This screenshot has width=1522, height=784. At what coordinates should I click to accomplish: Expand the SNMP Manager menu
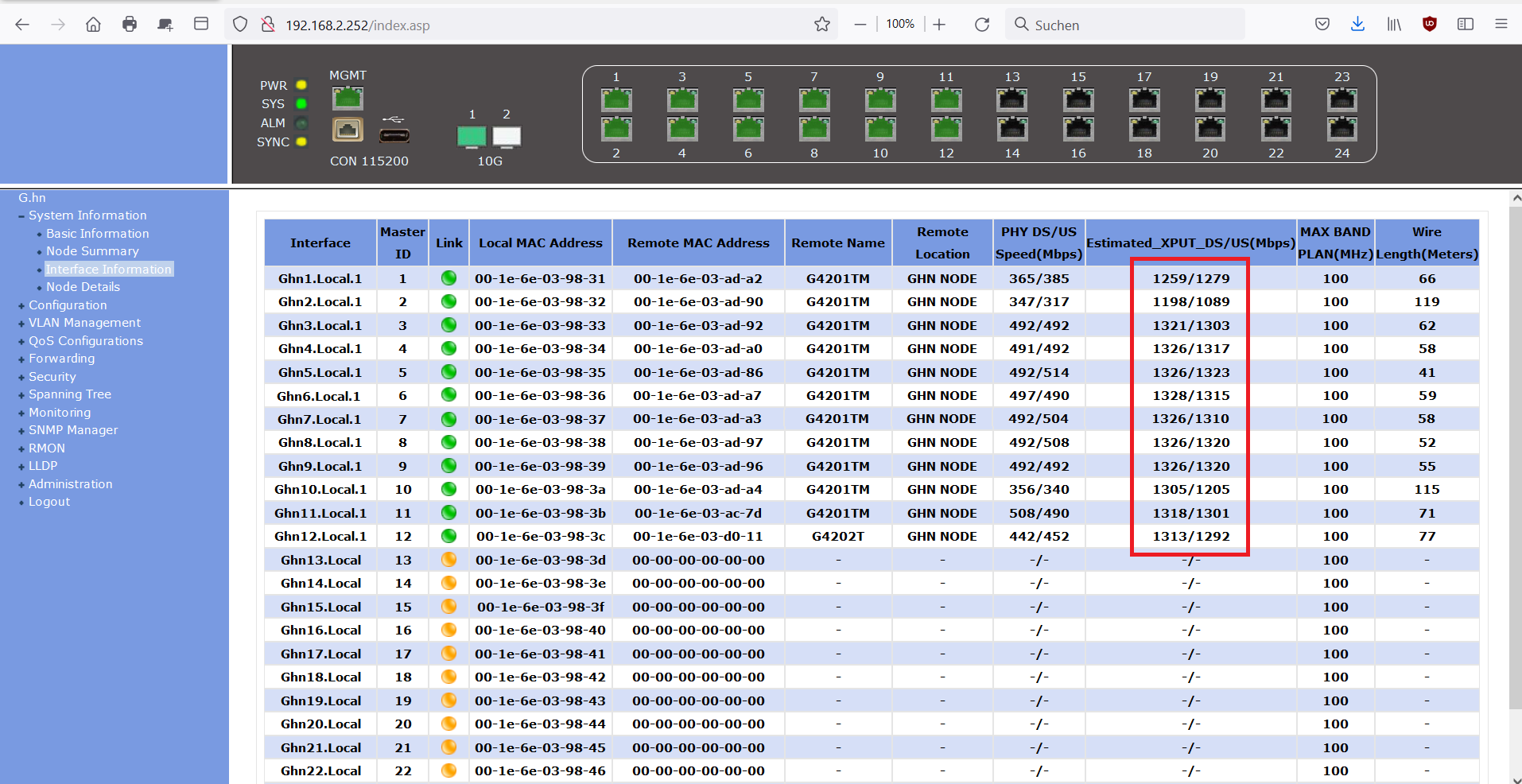click(x=21, y=431)
